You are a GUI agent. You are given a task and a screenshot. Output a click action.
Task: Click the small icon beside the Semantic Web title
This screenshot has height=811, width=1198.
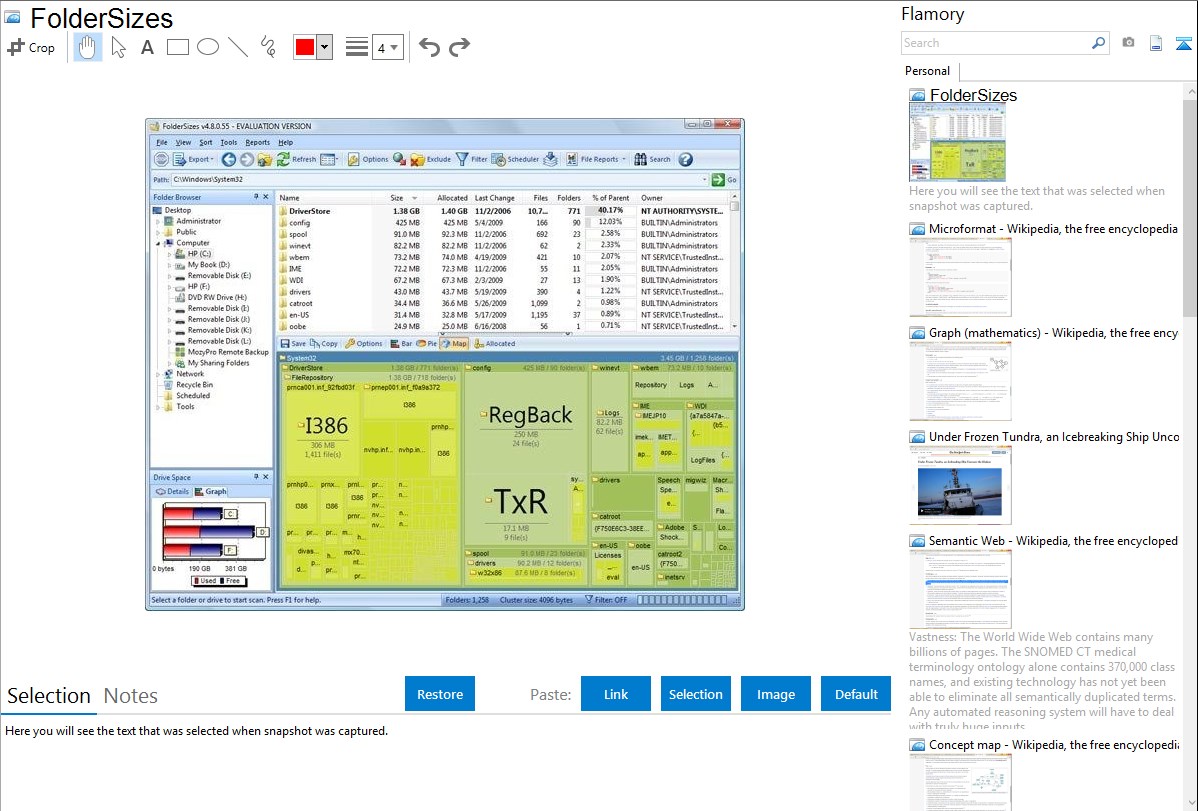[917, 541]
